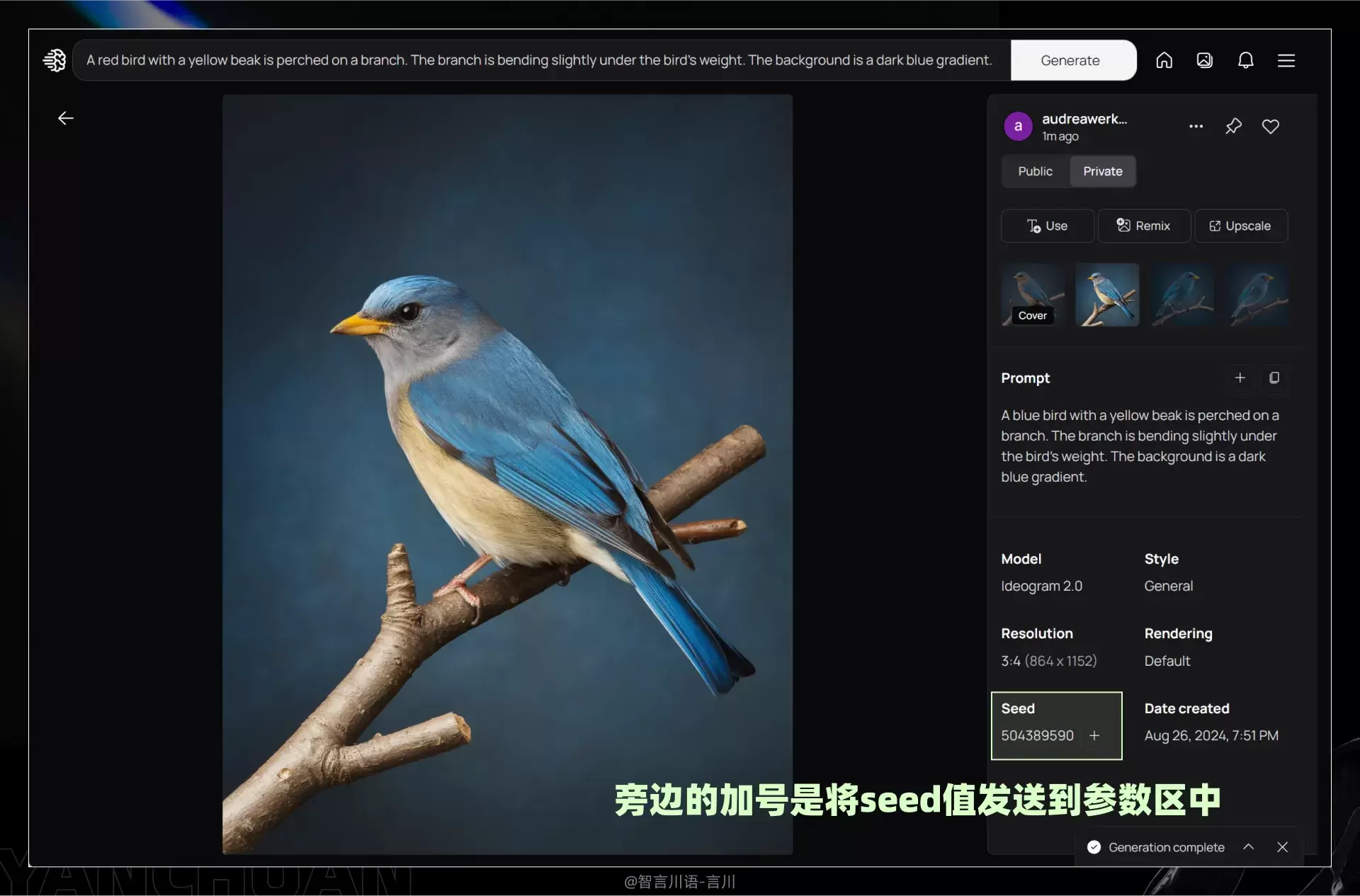Viewport: 1360px width, 896px height.
Task: Click the Default rendering value
Action: click(x=1167, y=661)
